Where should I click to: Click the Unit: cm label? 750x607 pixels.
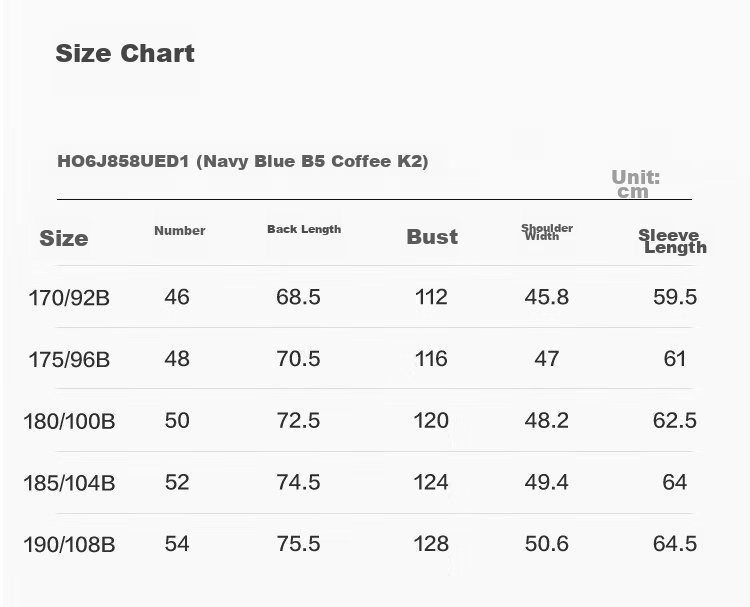(636, 184)
